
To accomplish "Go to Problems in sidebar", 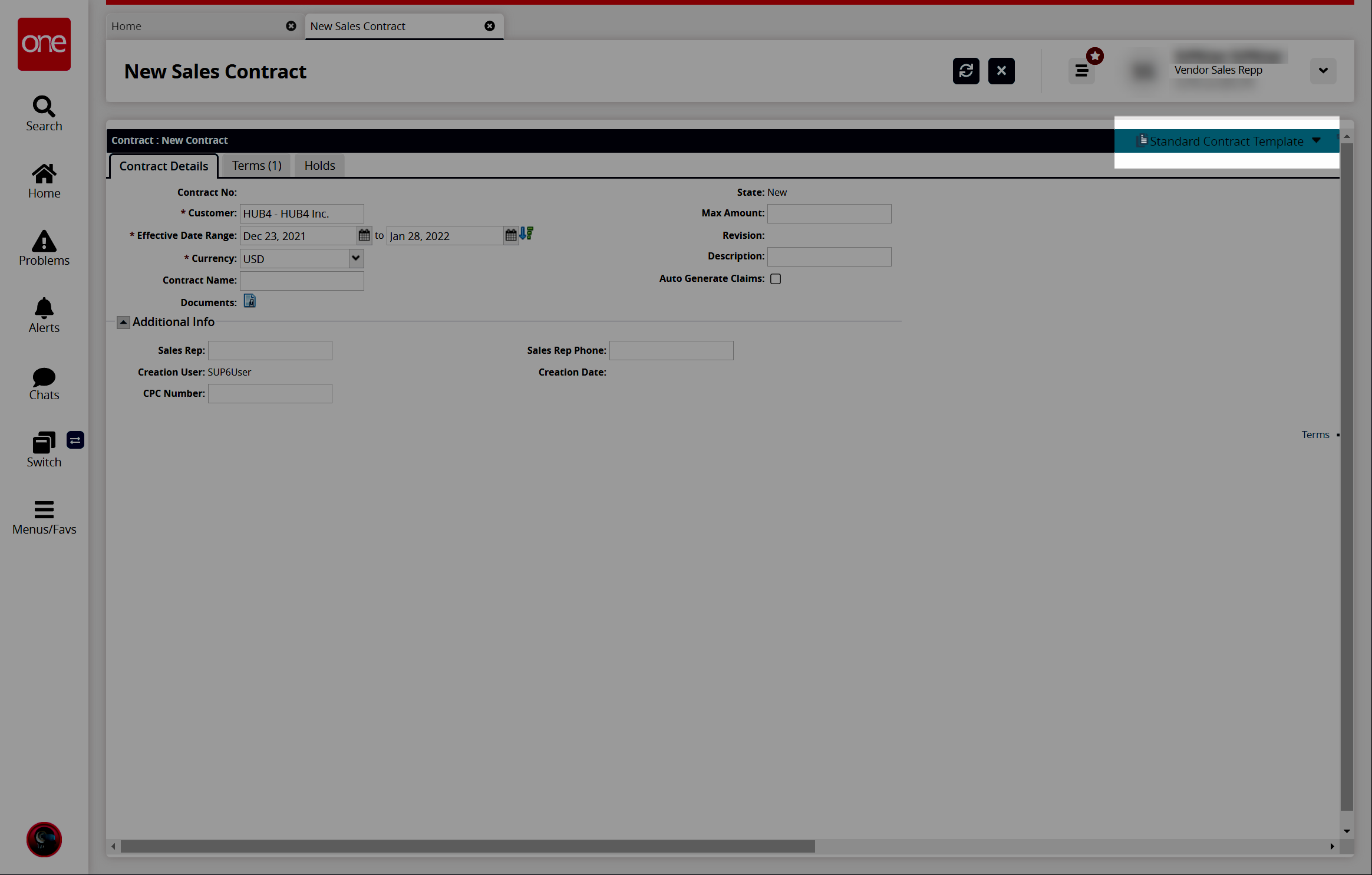I will [x=44, y=248].
